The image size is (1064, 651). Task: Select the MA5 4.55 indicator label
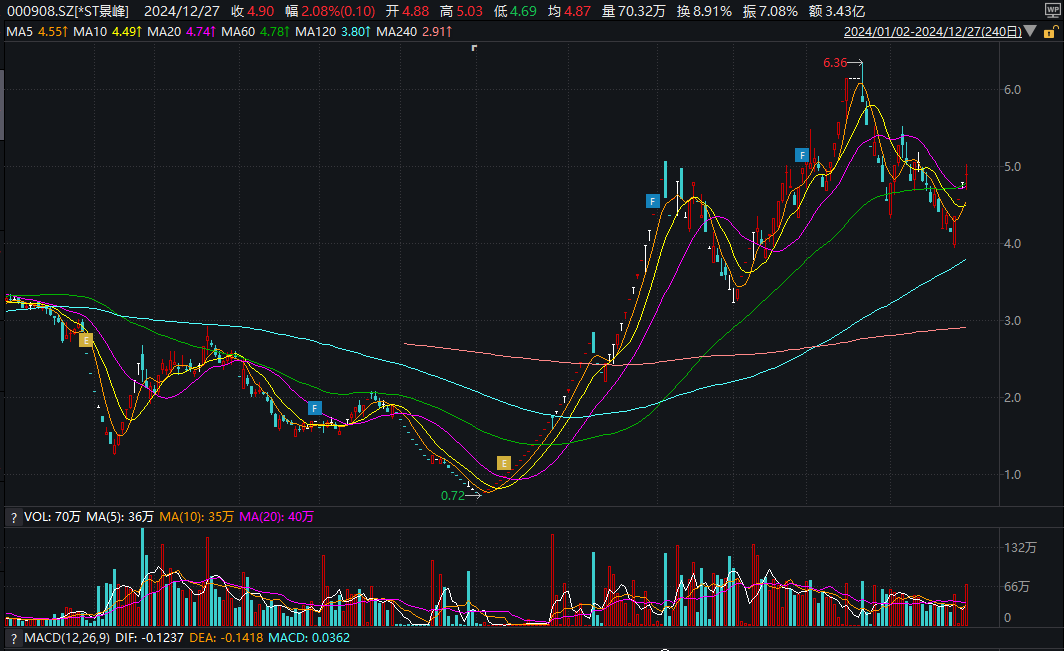pyautogui.click(x=37, y=31)
